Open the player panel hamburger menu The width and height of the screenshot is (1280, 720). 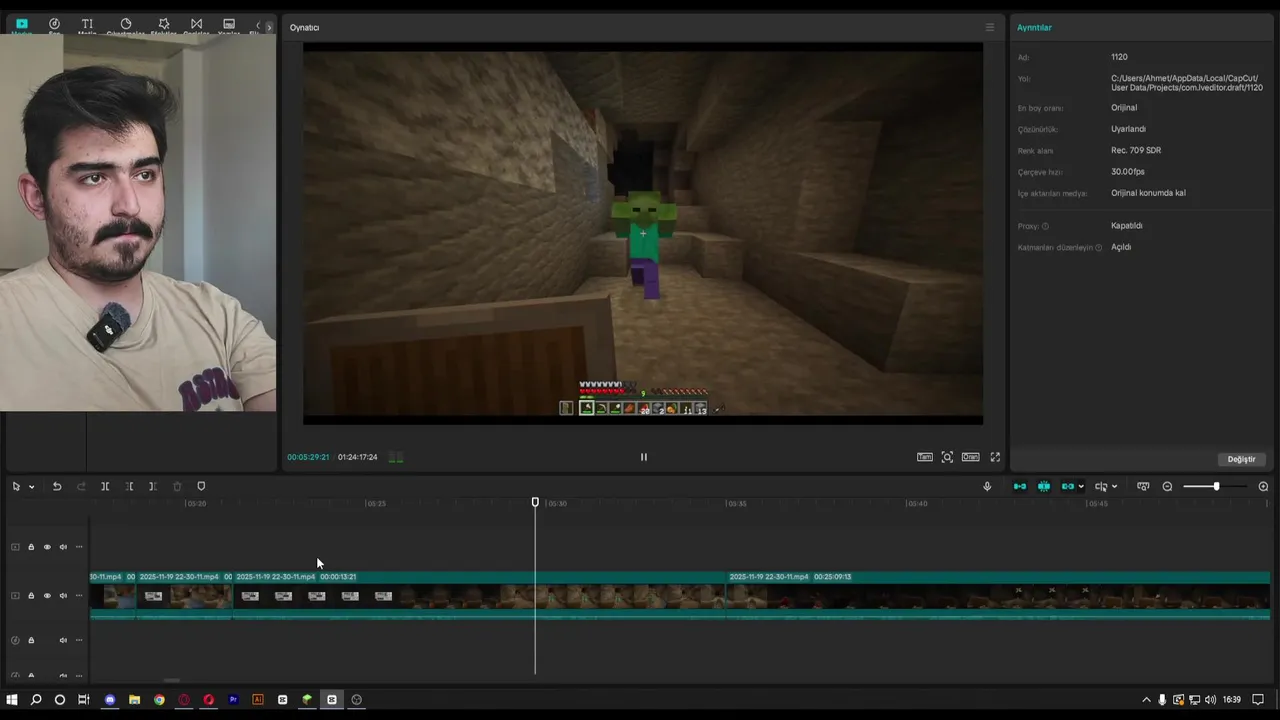(x=990, y=27)
